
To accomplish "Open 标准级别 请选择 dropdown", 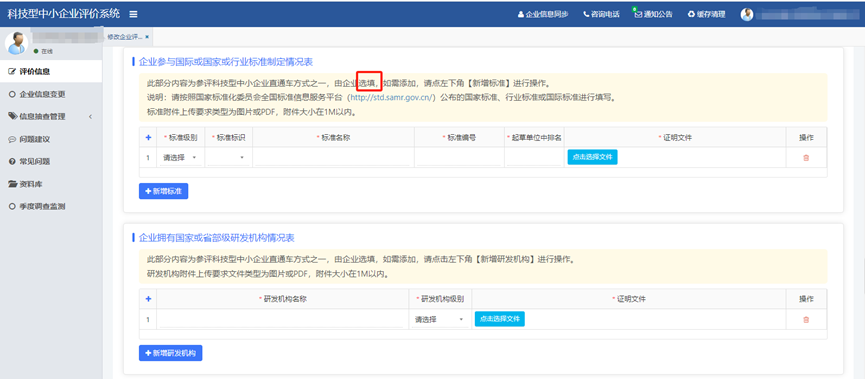I will point(180,158).
